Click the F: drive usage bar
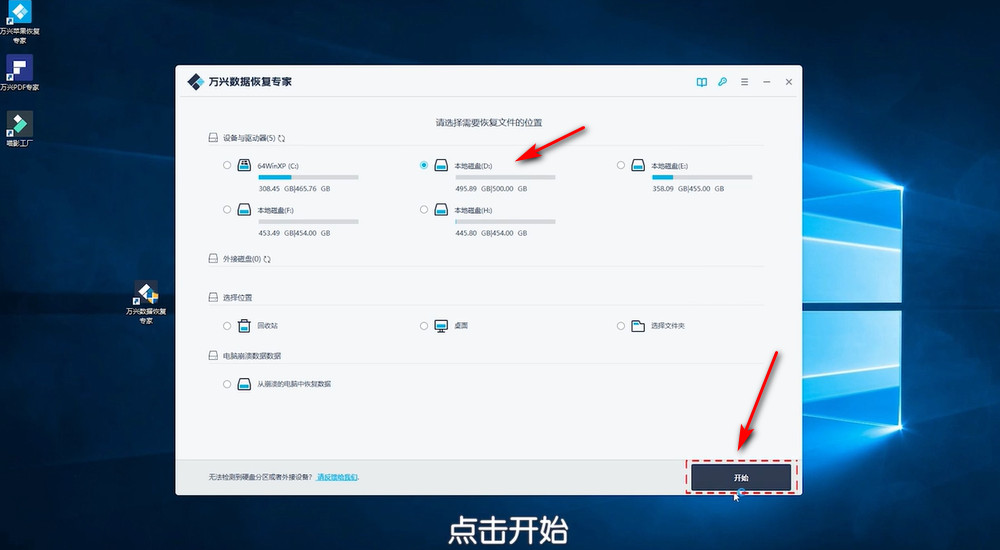The width and height of the screenshot is (1000, 550). click(308, 221)
